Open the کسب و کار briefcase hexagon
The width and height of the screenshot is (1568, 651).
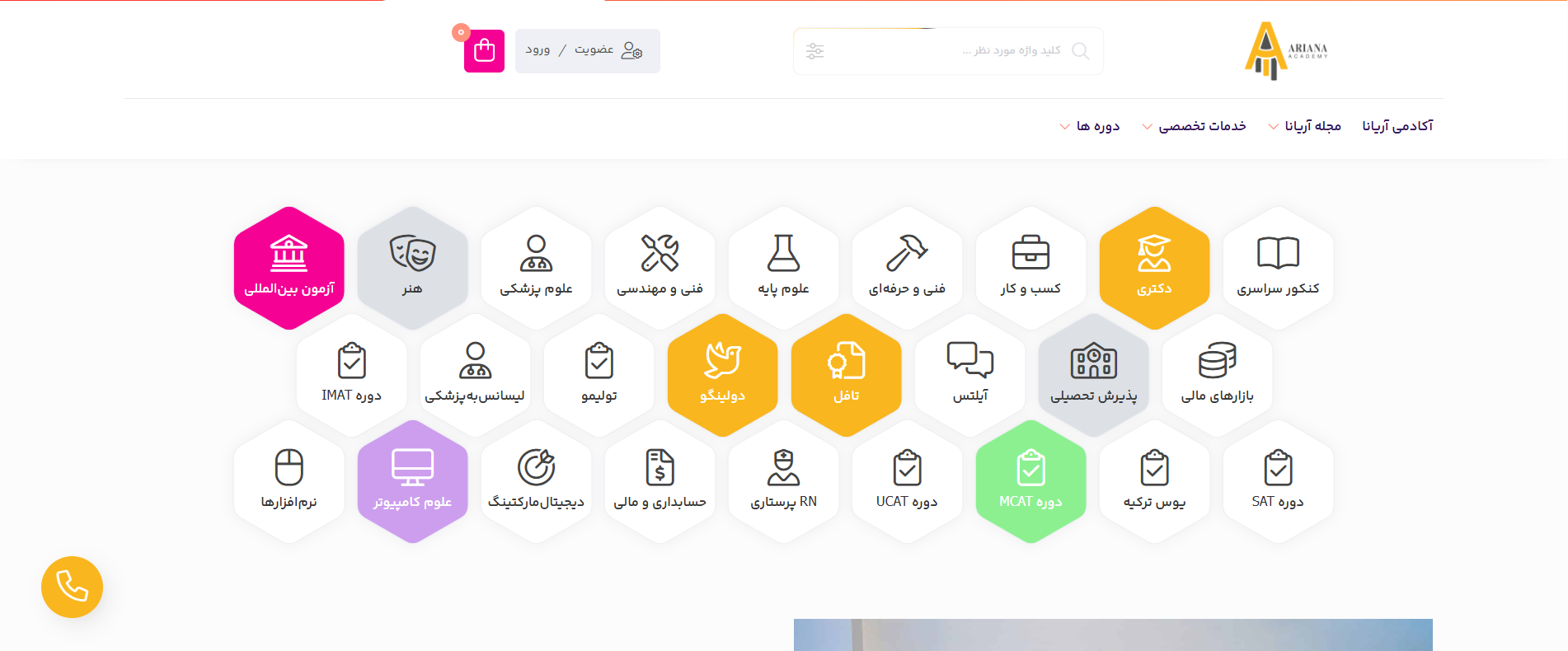[x=1030, y=268]
